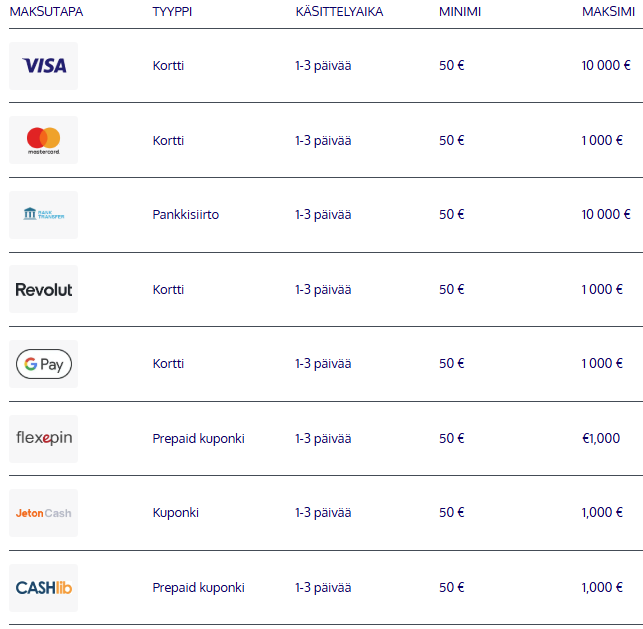This screenshot has height=629, width=643.
Task: Select the Google Pay icon
Action: pos(43,364)
